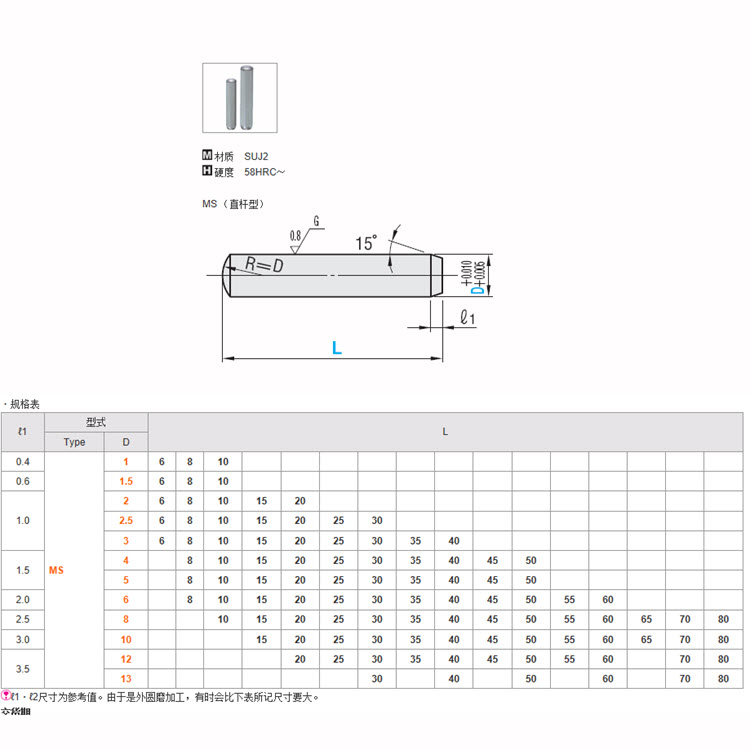The image size is (750, 750).
Task: Click length 65 in the D 8 row
Action: pyautogui.click(x=646, y=619)
